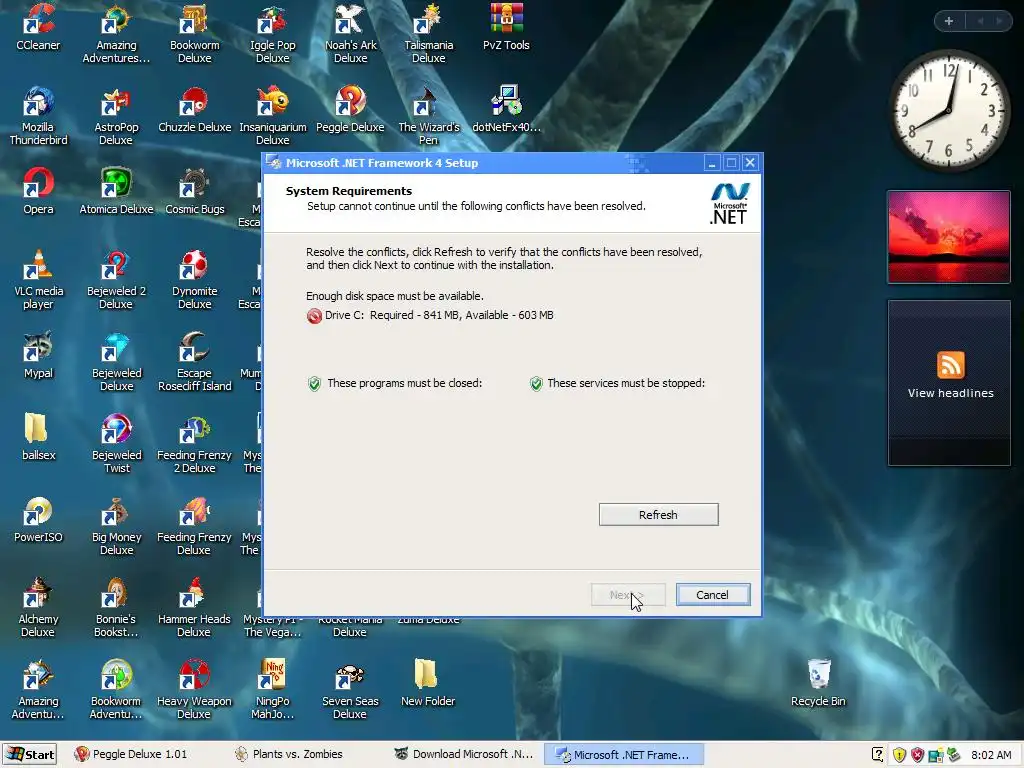The height and width of the screenshot is (768, 1024).
Task: Select Chuzzle Deluxe desktop icon
Action: click(x=195, y=110)
